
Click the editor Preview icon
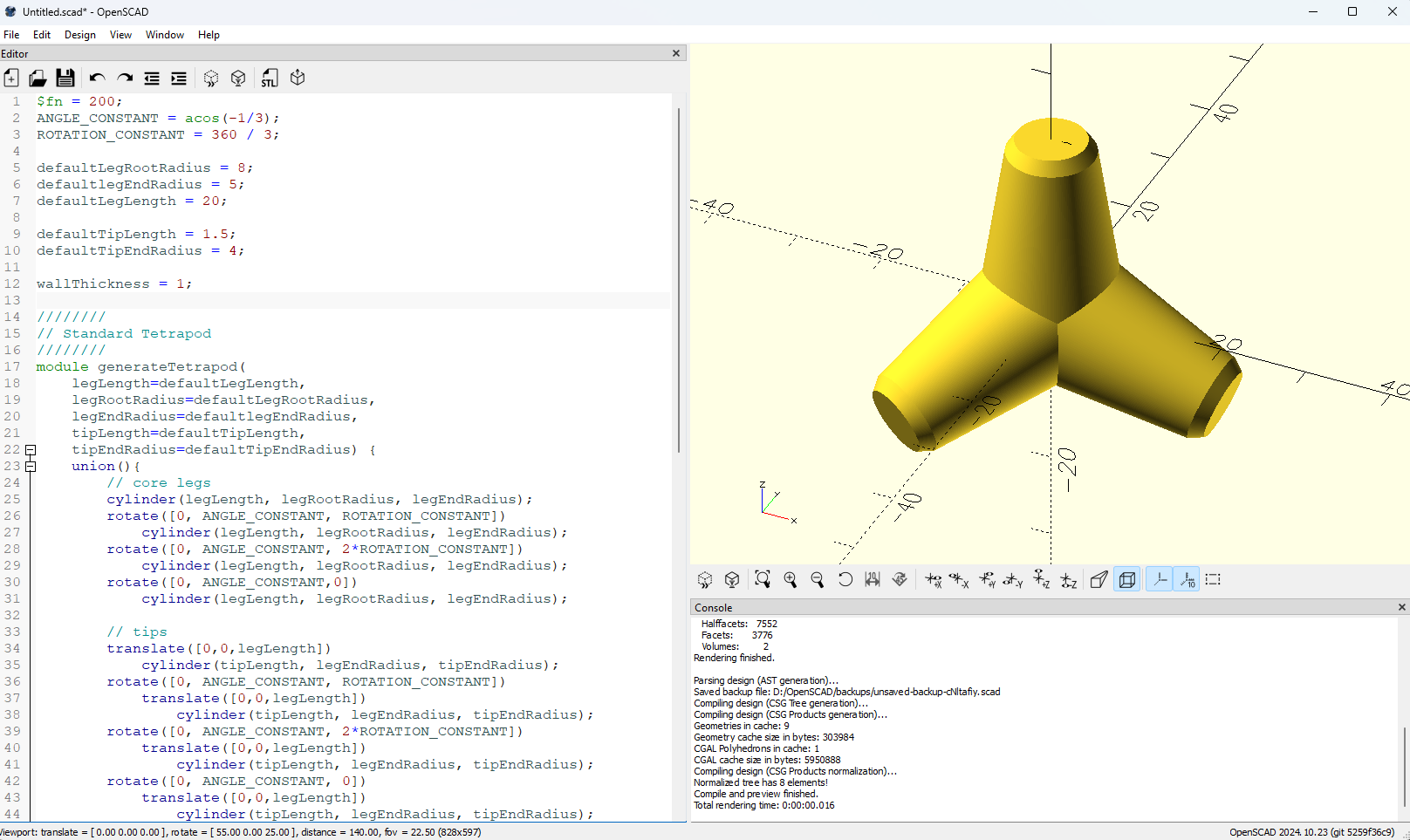tap(211, 79)
